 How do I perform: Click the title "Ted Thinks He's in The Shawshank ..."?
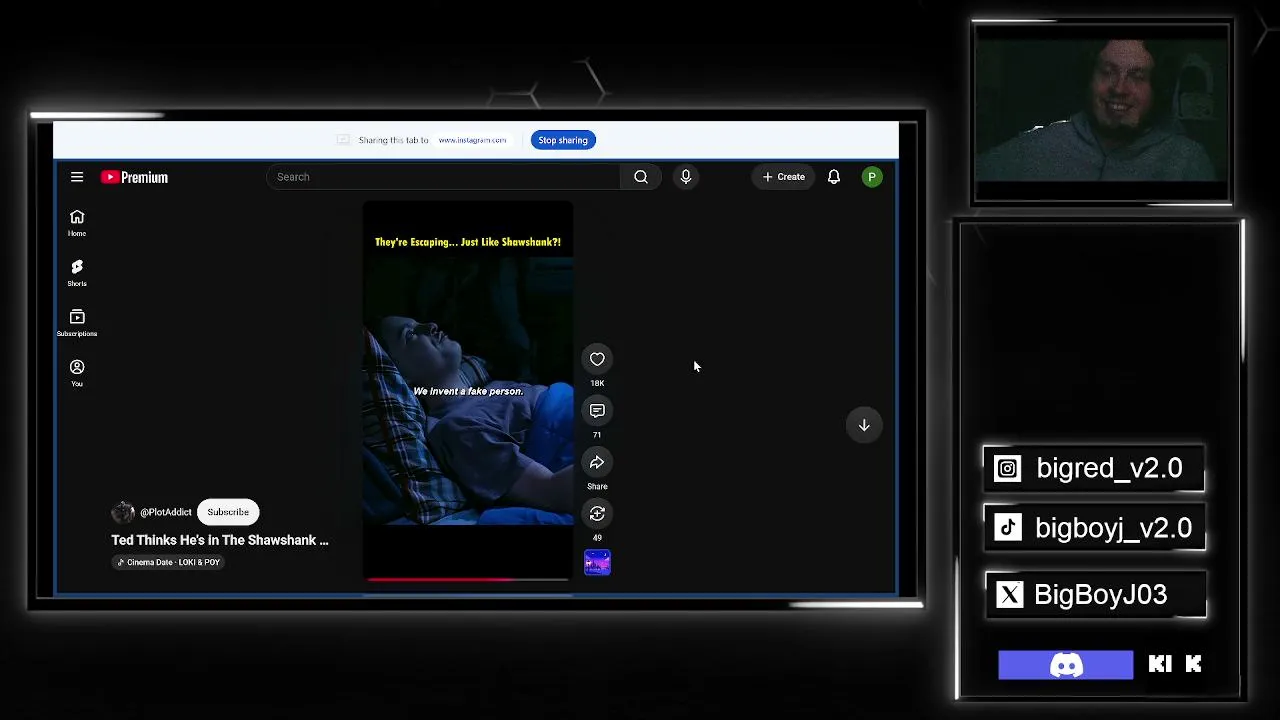(x=220, y=540)
